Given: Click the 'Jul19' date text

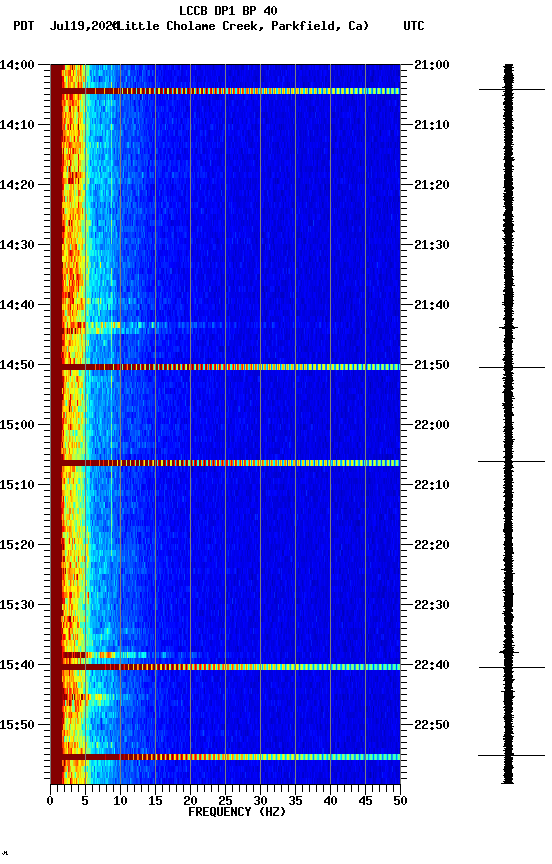Looking at the screenshot, I should point(67,26).
